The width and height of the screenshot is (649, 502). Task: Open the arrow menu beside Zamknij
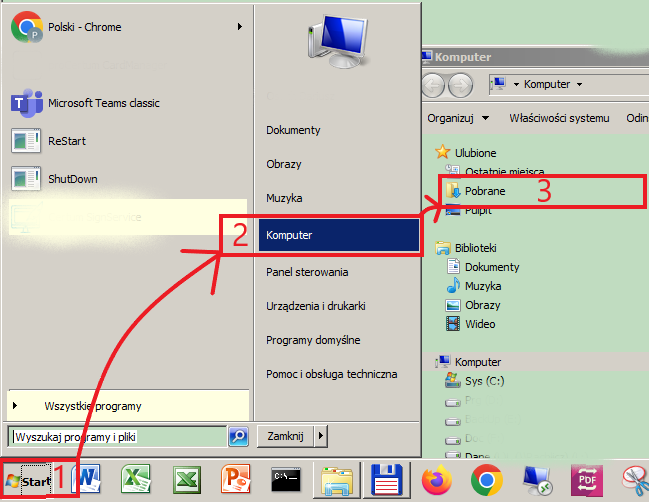[x=320, y=436]
